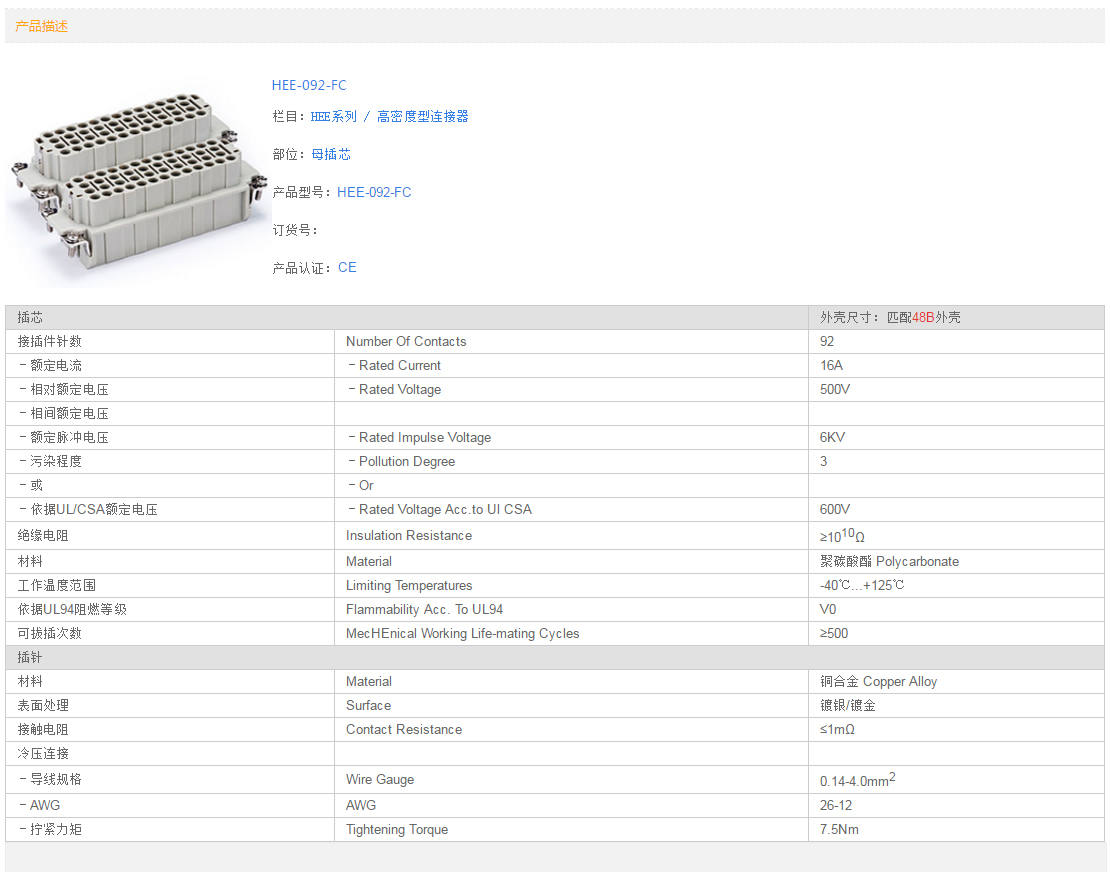Open the CE certification link

tap(347, 267)
